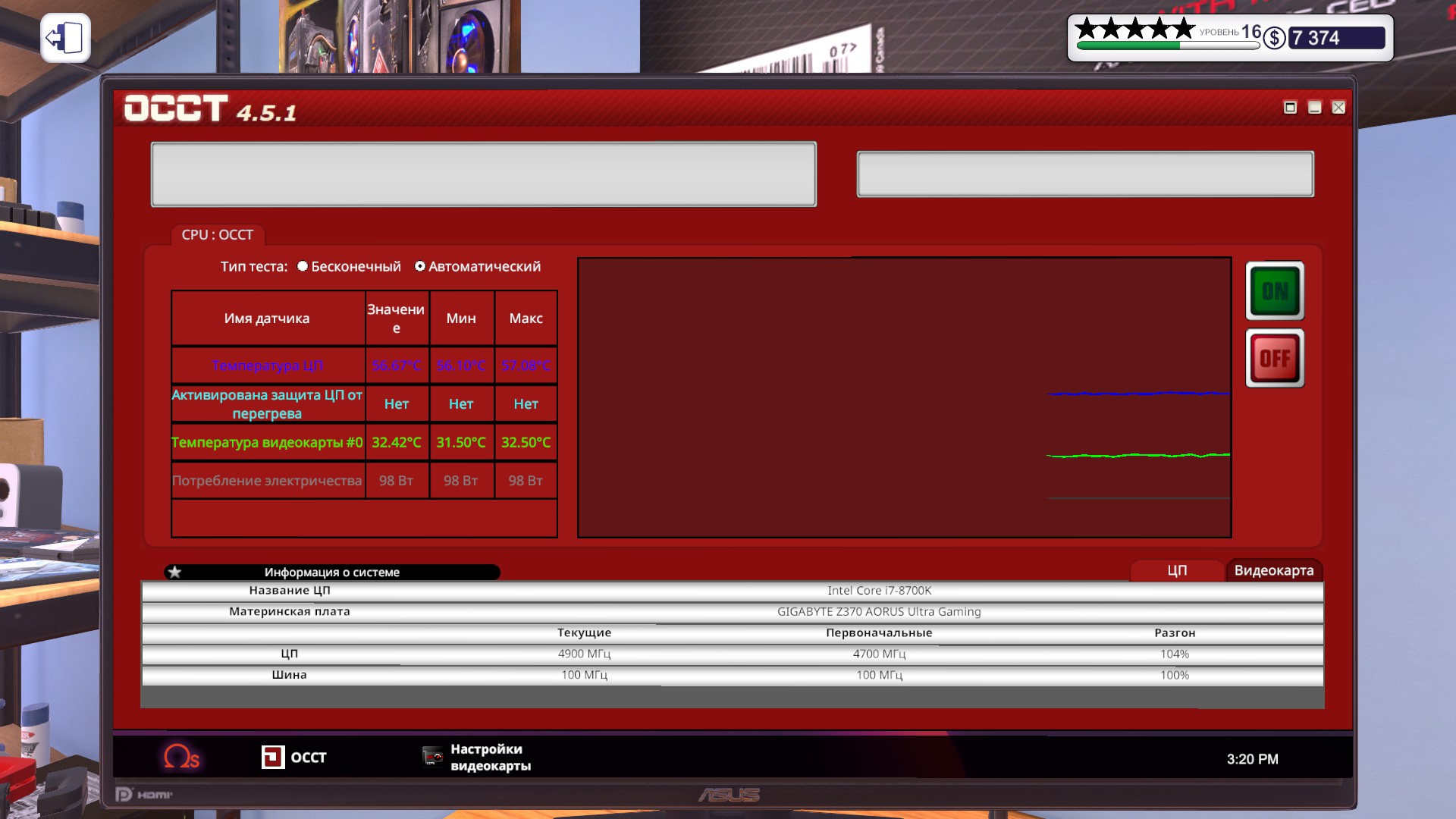Click the dollar money icon
Screen dimensions: 1456x819
click(1275, 38)
